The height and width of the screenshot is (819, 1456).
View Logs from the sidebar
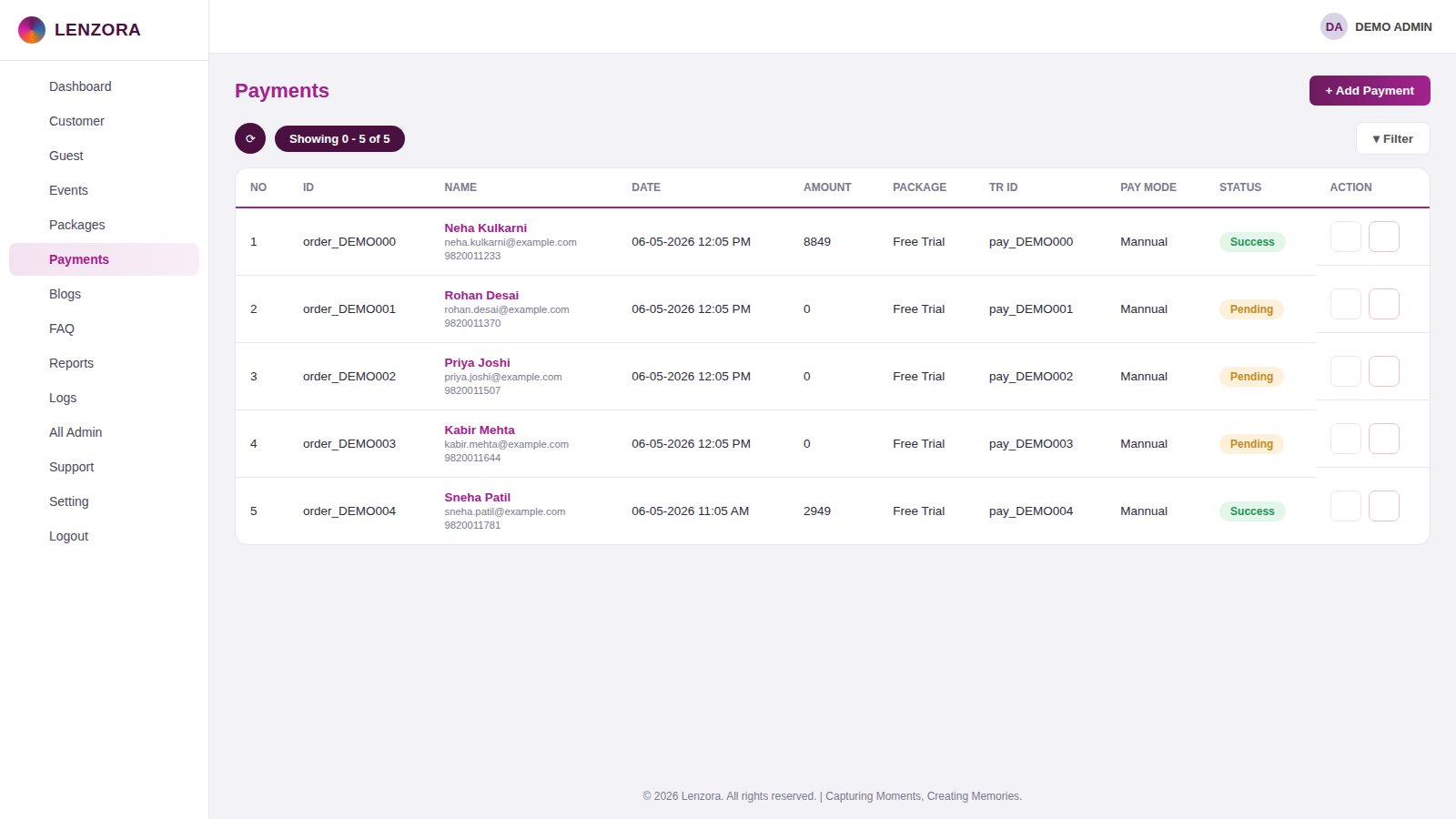[104, 398]
